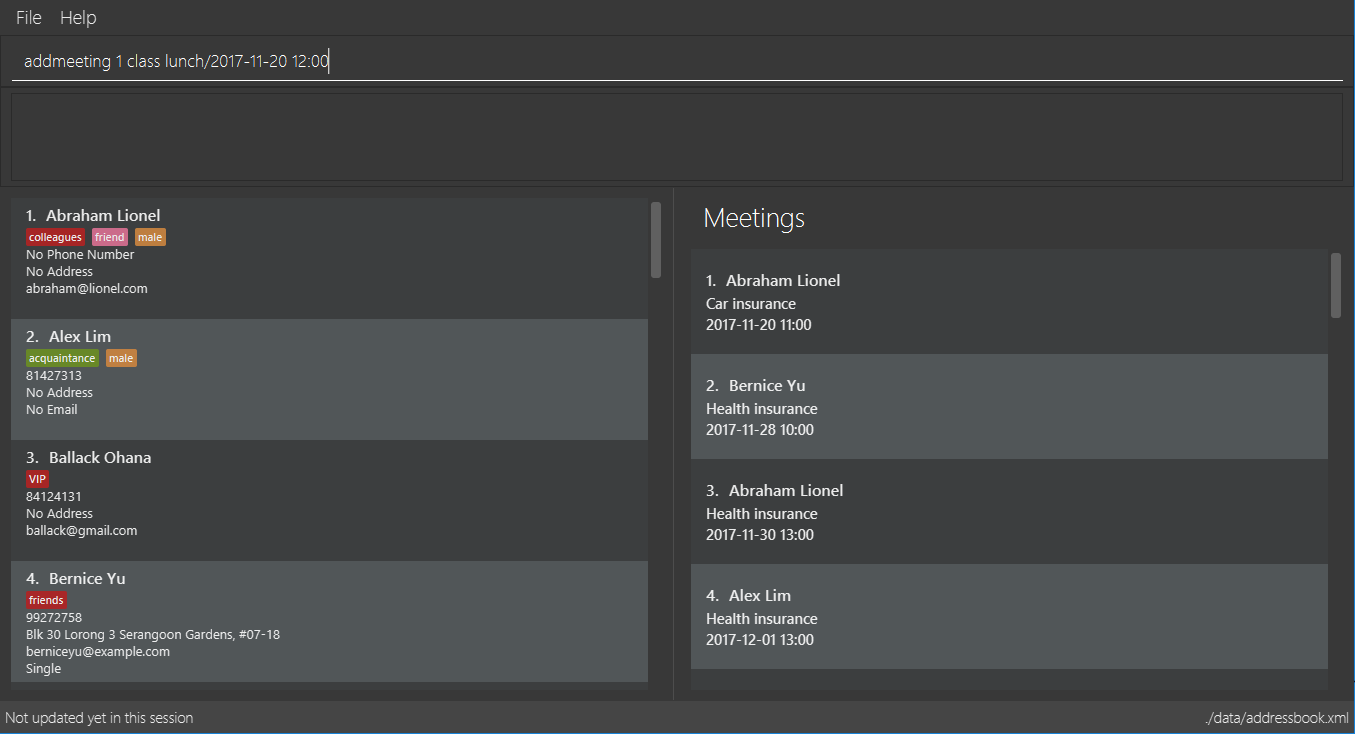
Task: Click the Serangoon Gardens address text
Action: (x=153, y=635)
